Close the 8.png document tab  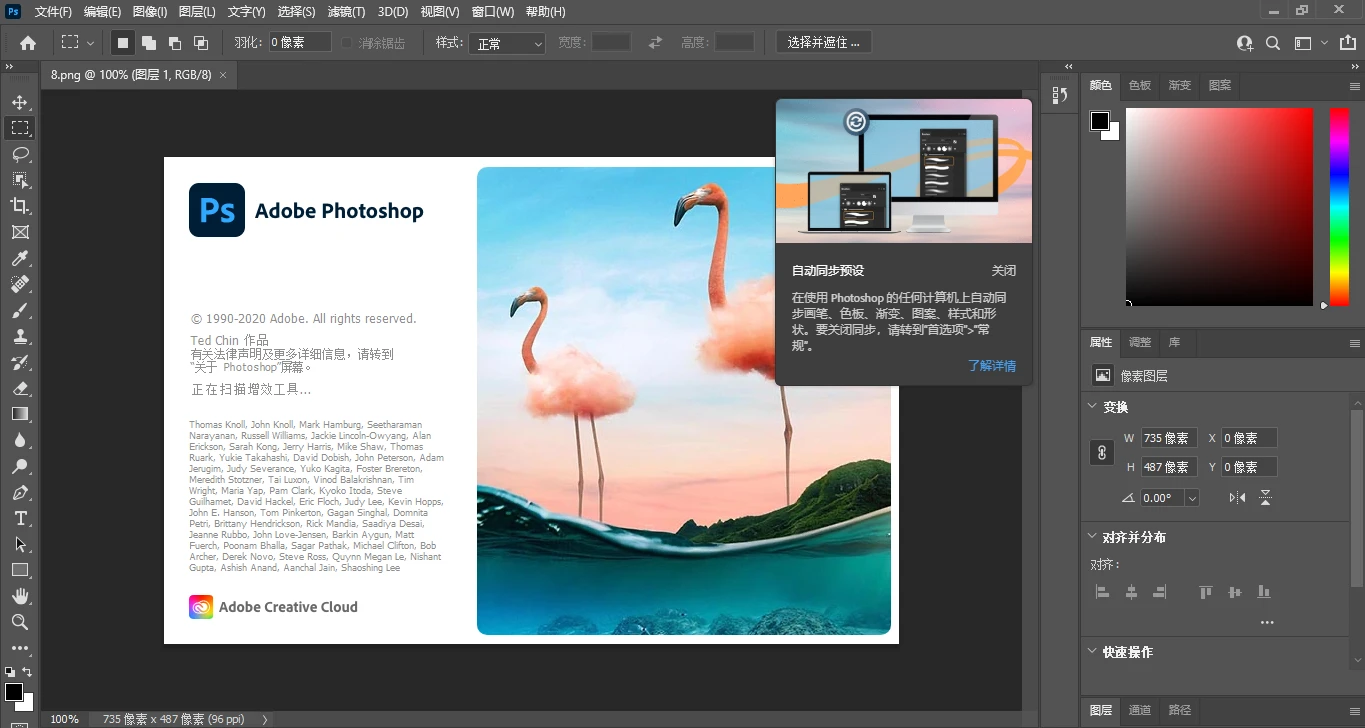click(x=223, y=75)
